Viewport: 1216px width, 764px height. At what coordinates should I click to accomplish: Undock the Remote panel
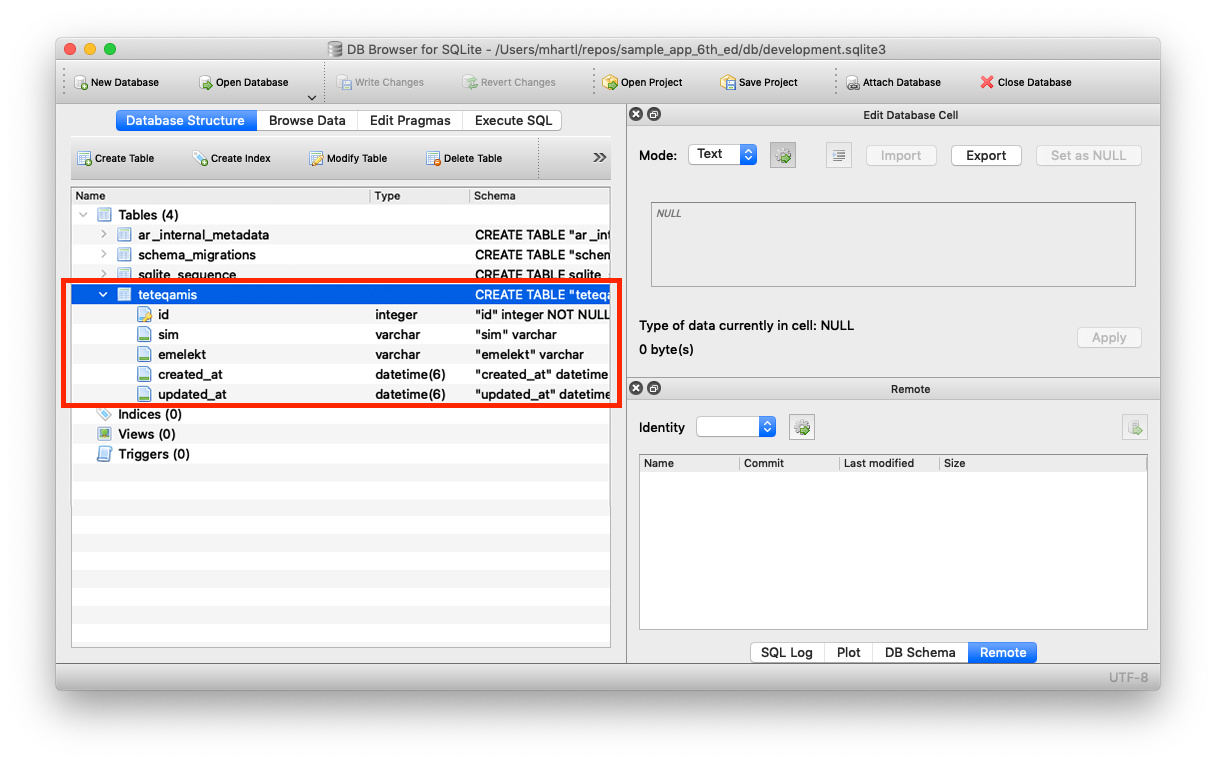653,388
